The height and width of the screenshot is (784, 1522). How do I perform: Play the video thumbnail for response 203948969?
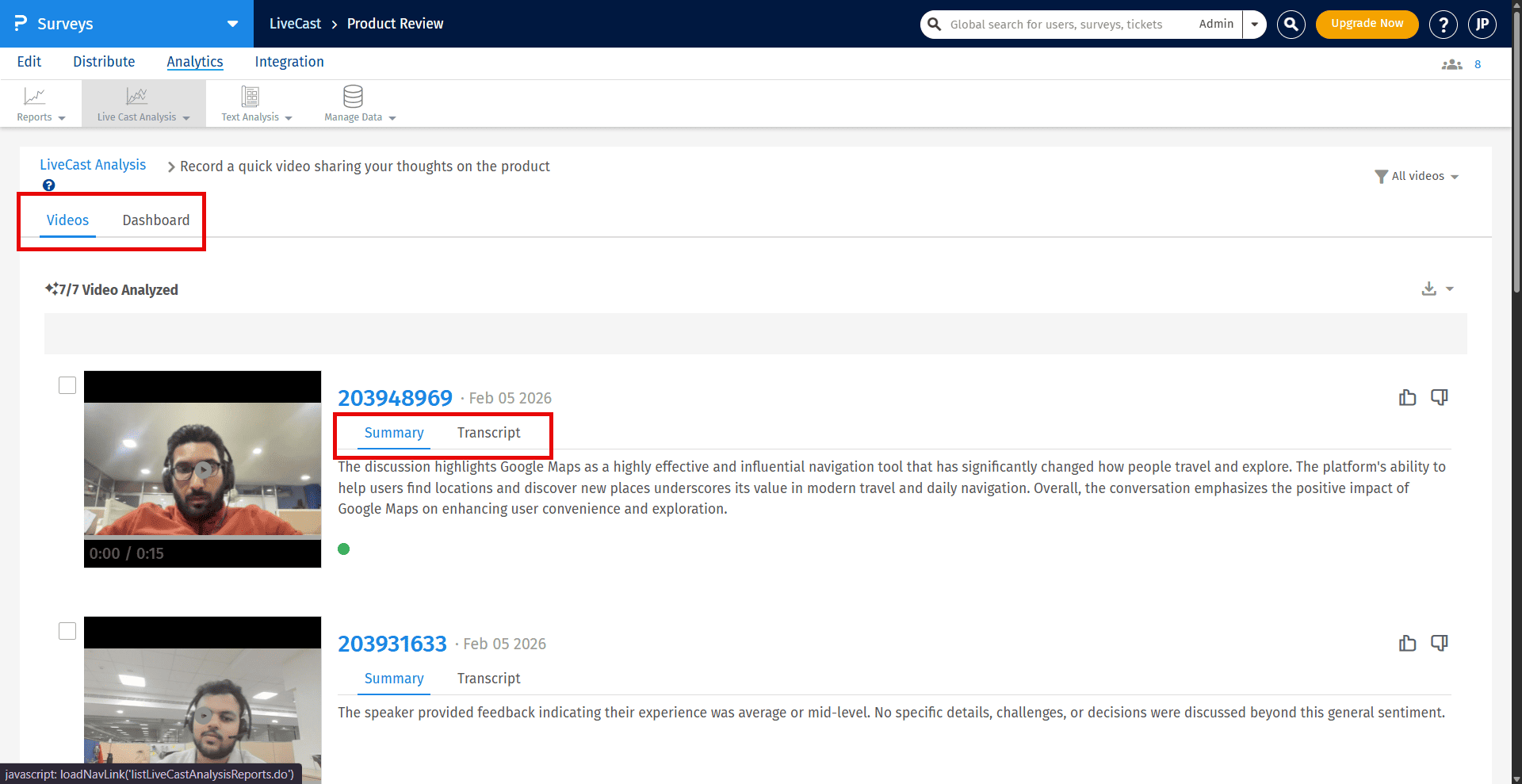[x=203, y=469]
